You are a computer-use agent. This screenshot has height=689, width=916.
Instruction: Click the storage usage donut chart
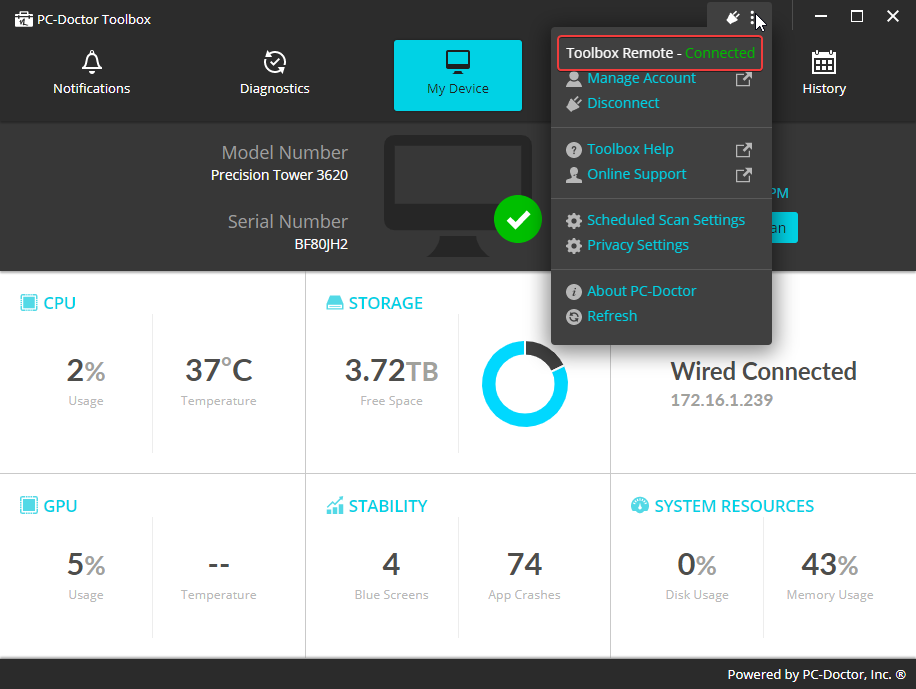pyautogui.click(x=525, y=384)
